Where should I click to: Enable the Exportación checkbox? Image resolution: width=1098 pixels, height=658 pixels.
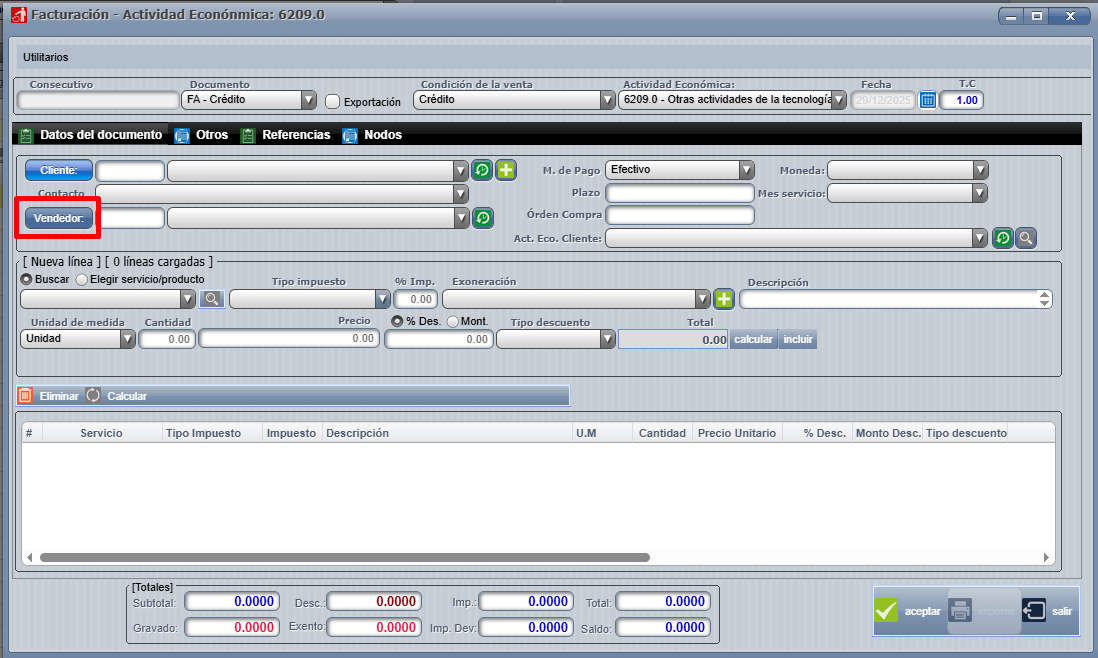(x=331, y=101)
